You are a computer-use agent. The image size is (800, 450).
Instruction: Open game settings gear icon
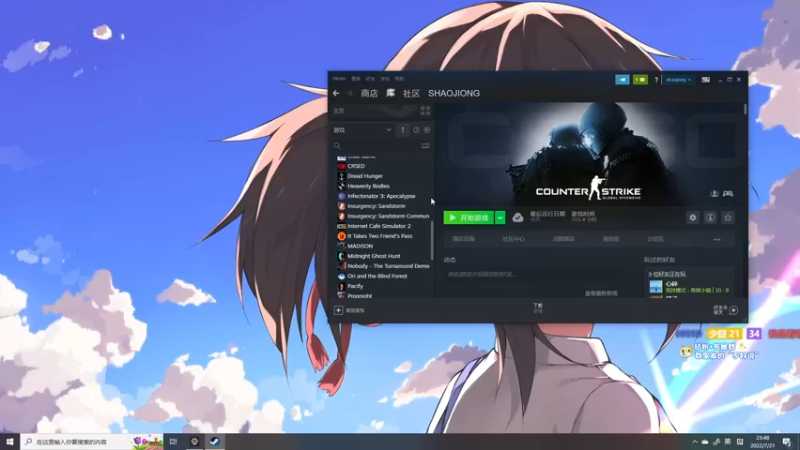[692, 218]
